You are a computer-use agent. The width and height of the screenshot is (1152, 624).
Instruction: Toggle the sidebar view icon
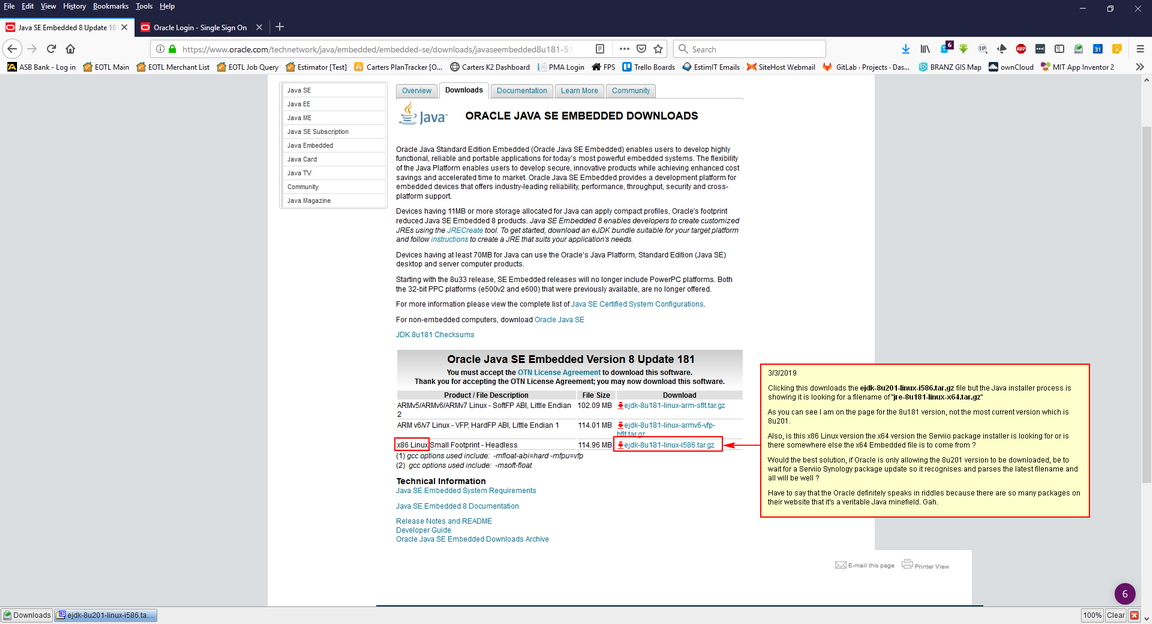pyautogui.click(x=1059, y=48)
